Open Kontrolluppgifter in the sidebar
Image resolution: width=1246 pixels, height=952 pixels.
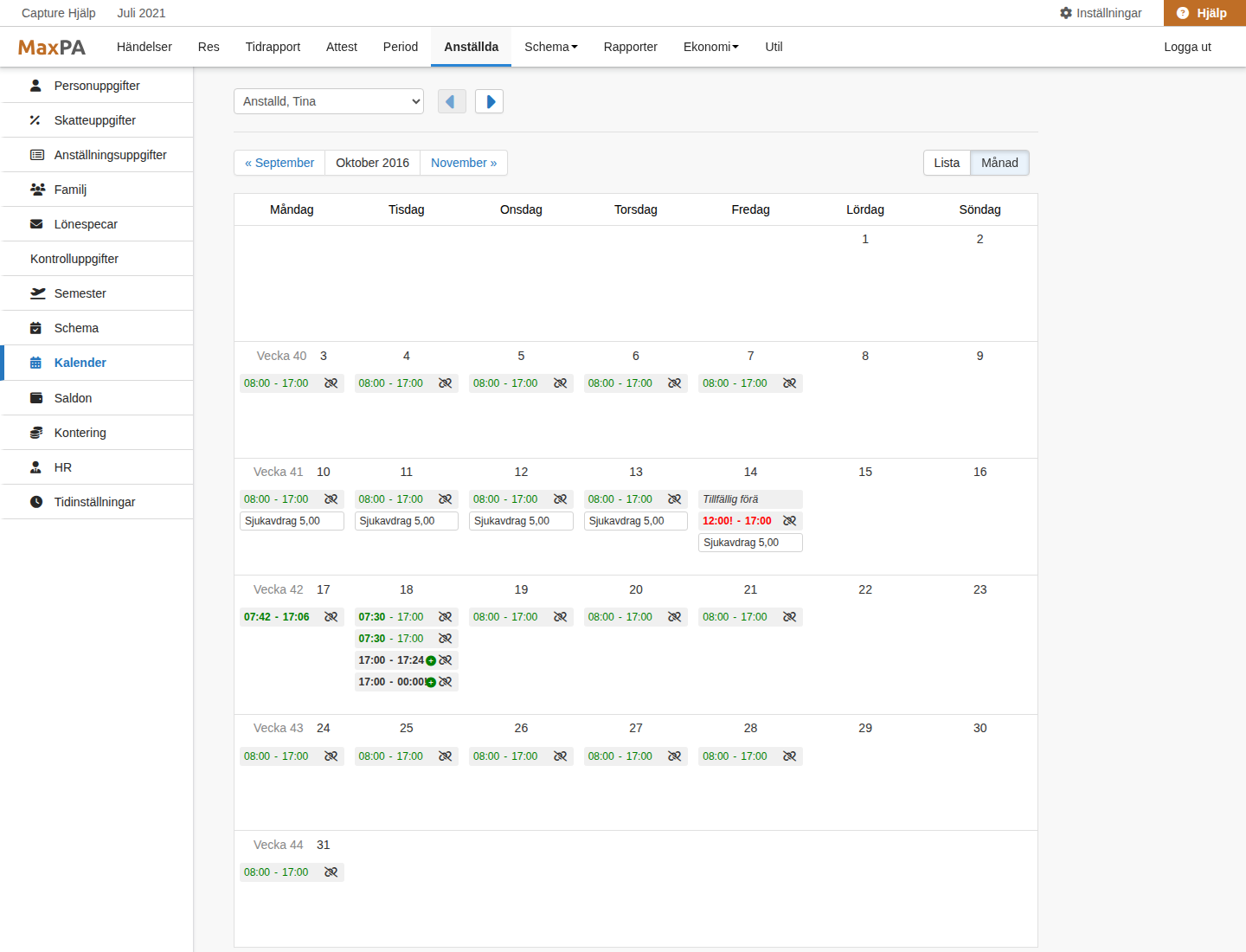point(97,259)
